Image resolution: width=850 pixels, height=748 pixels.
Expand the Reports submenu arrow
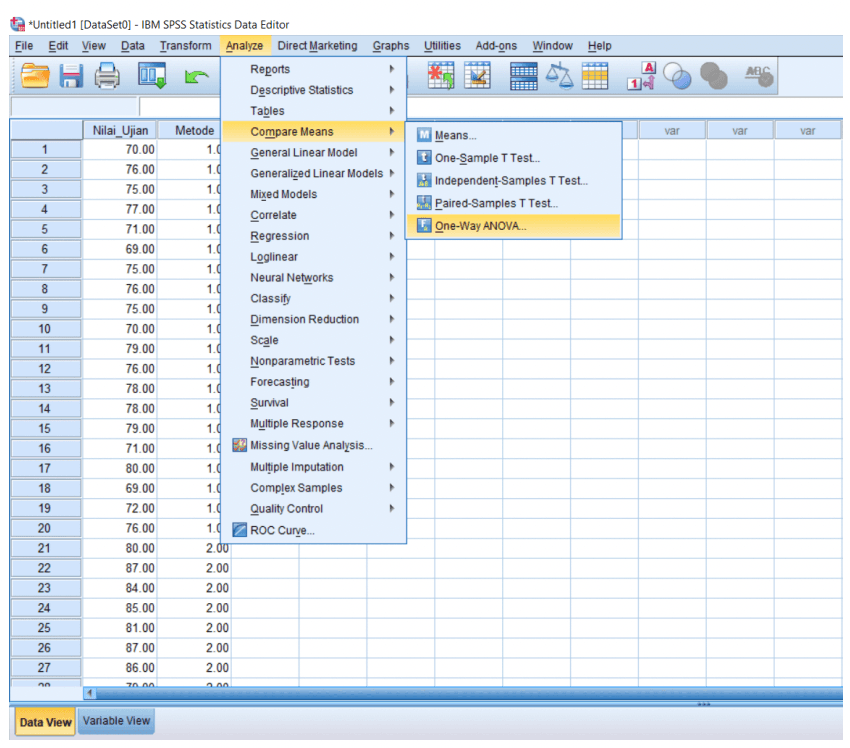point(391,69)
